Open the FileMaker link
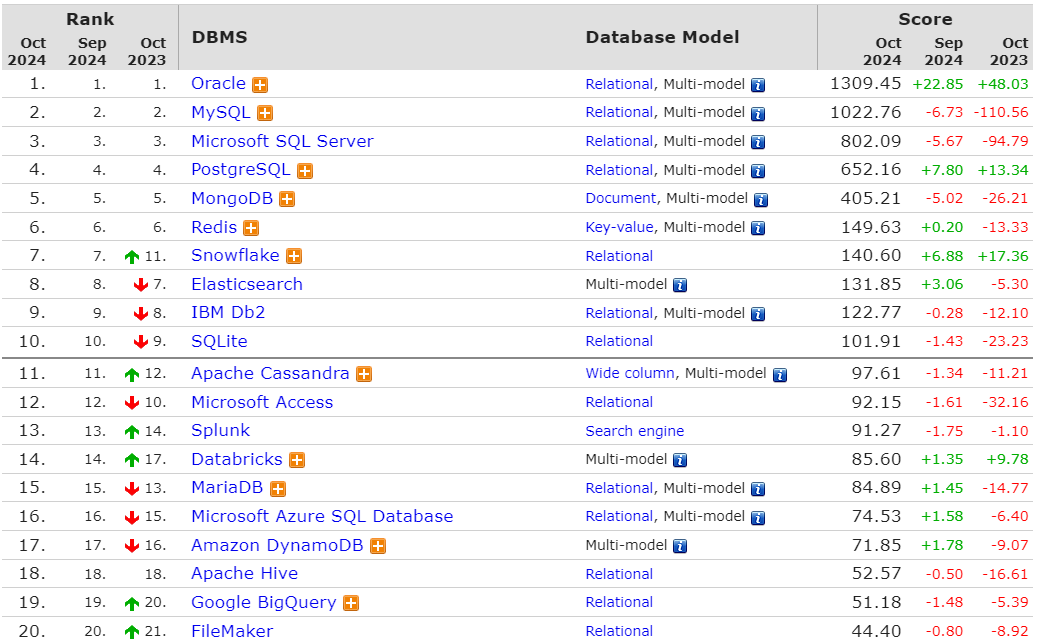 point(232,631)
